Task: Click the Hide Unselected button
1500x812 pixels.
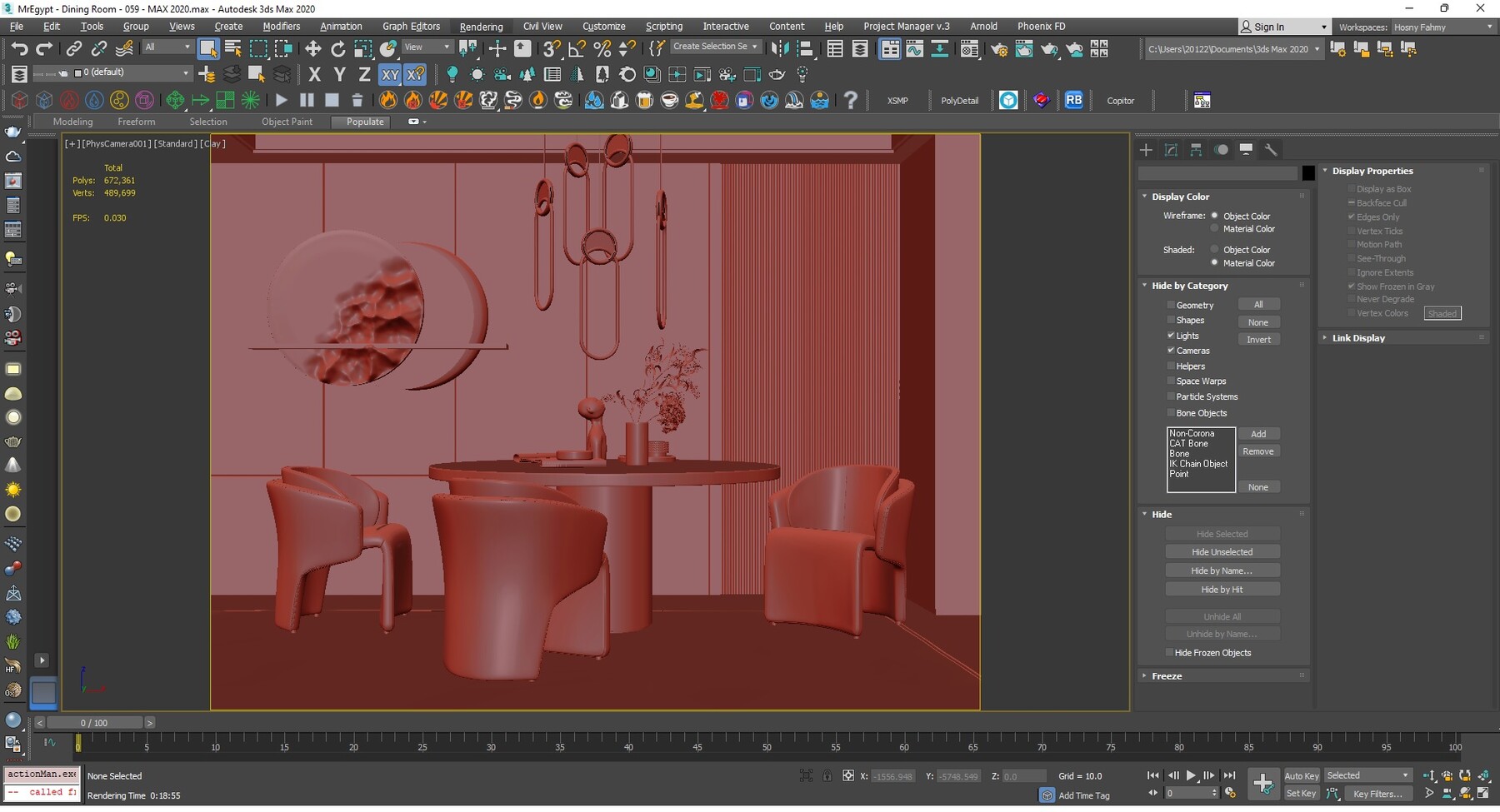Action: click(1222, 551)
